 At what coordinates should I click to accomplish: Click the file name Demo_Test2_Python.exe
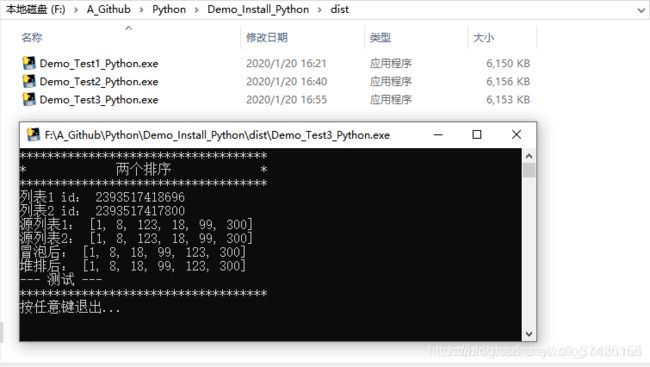point(99,81)
